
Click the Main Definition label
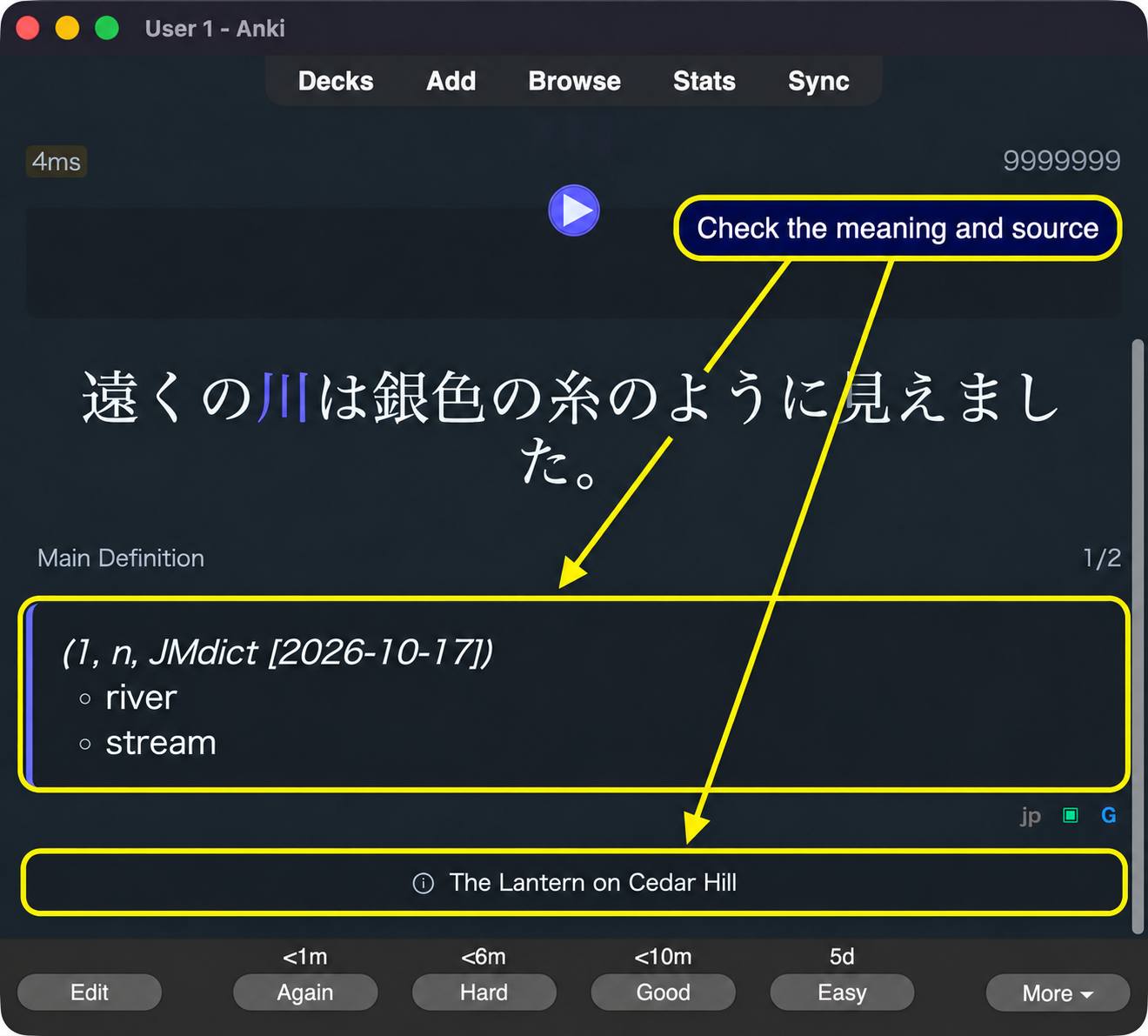click(121, 558)
